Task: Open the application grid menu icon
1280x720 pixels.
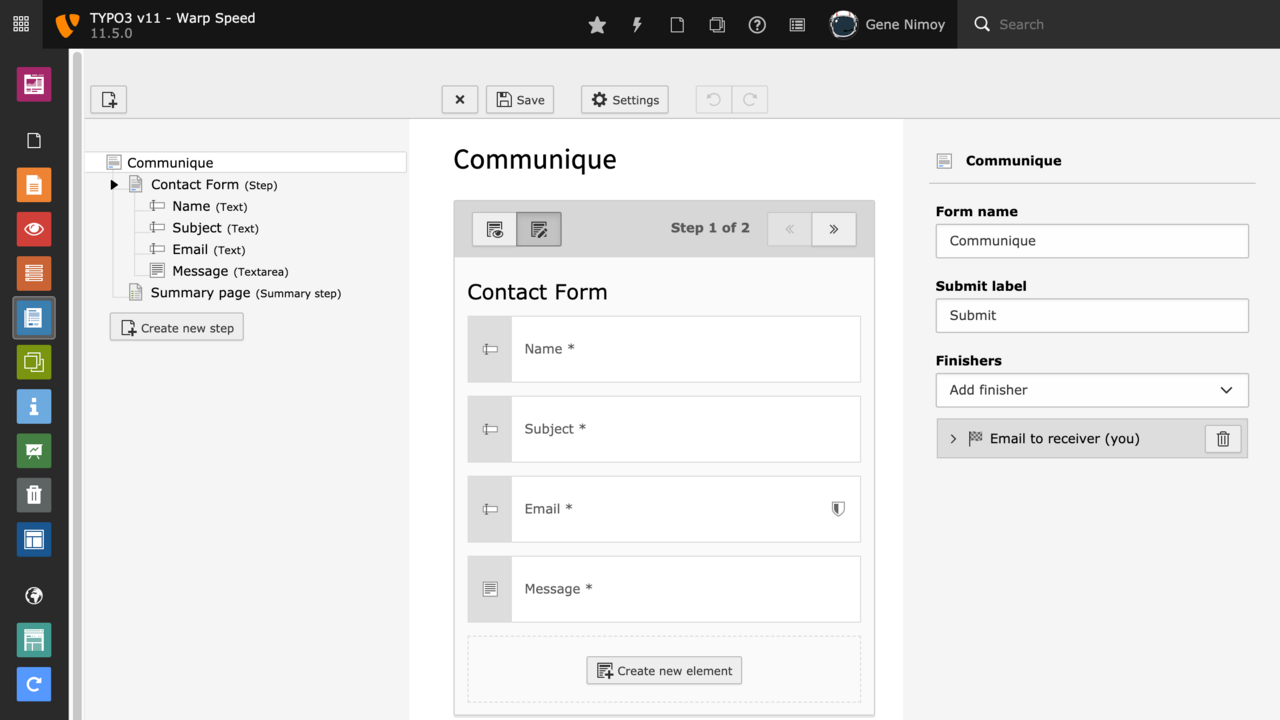Action: [x=21, y=25]
